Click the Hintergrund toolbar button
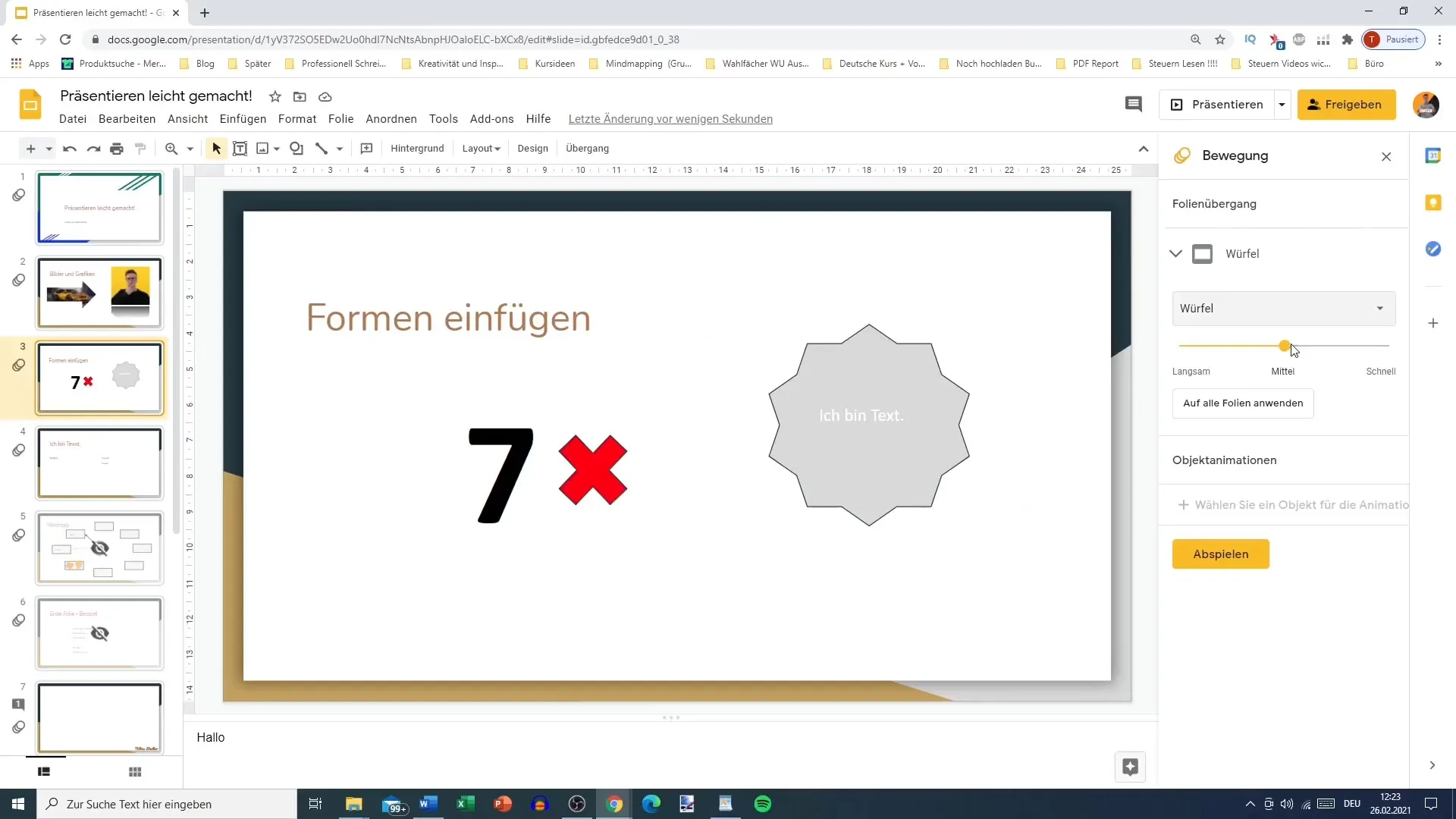 [x=417, y=149]
